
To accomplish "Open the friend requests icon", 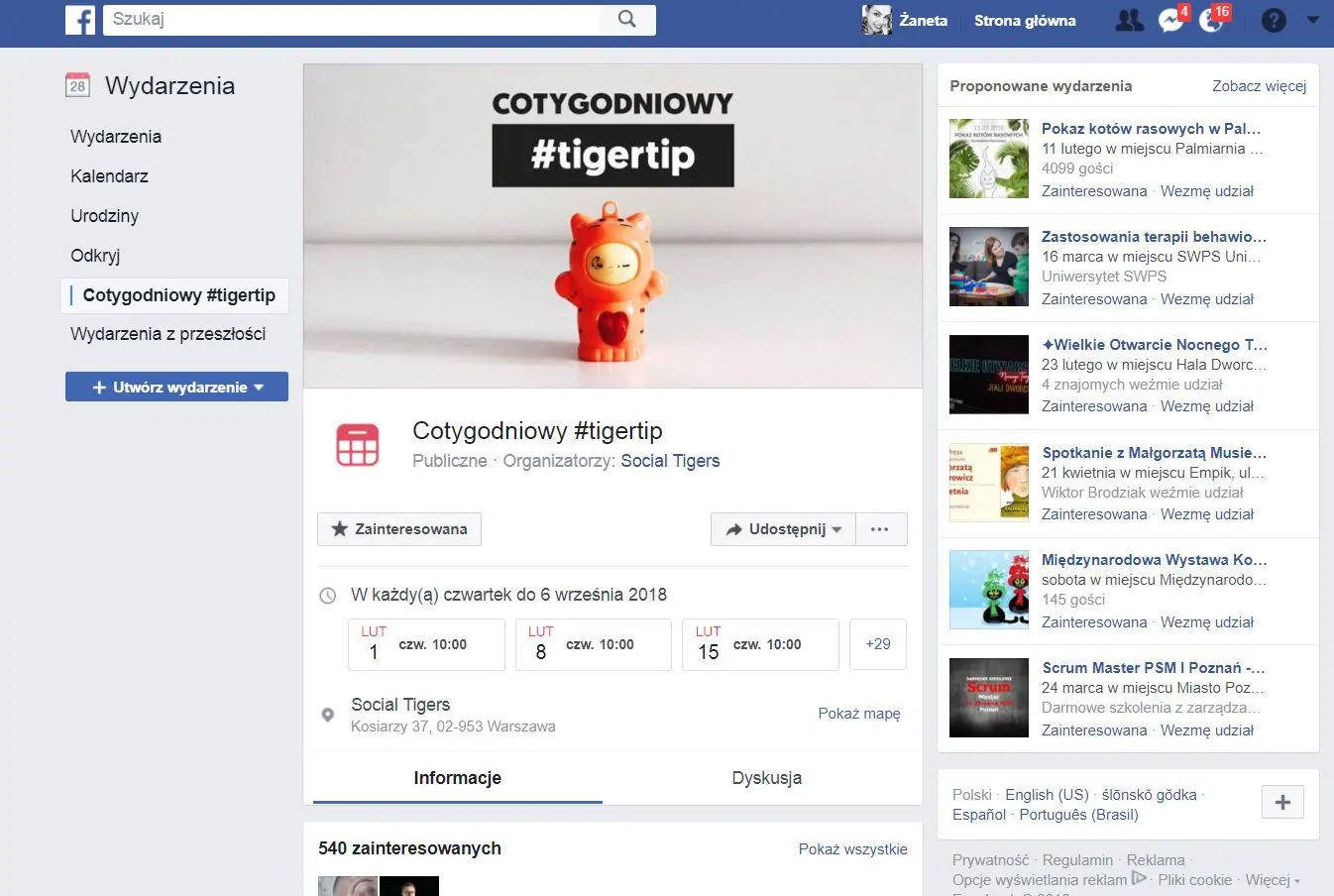I will click(1129, 20).
